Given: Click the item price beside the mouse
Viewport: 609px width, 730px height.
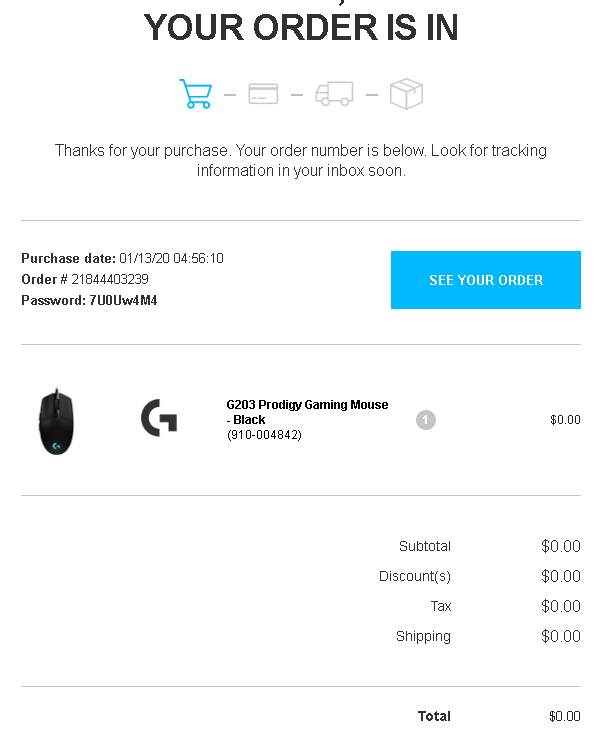Looking at the screenshot, I should (565, 420).
